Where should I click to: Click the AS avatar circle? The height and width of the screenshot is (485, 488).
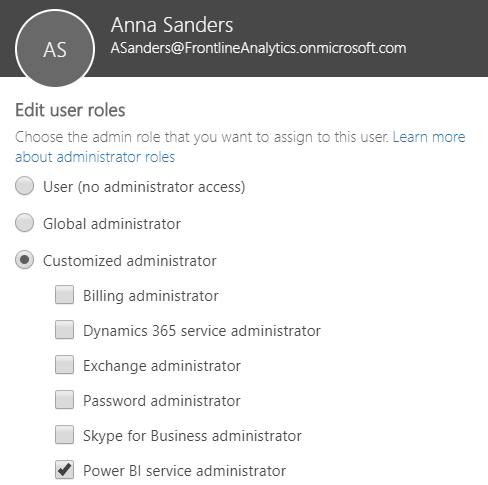(x=55, y=49)
